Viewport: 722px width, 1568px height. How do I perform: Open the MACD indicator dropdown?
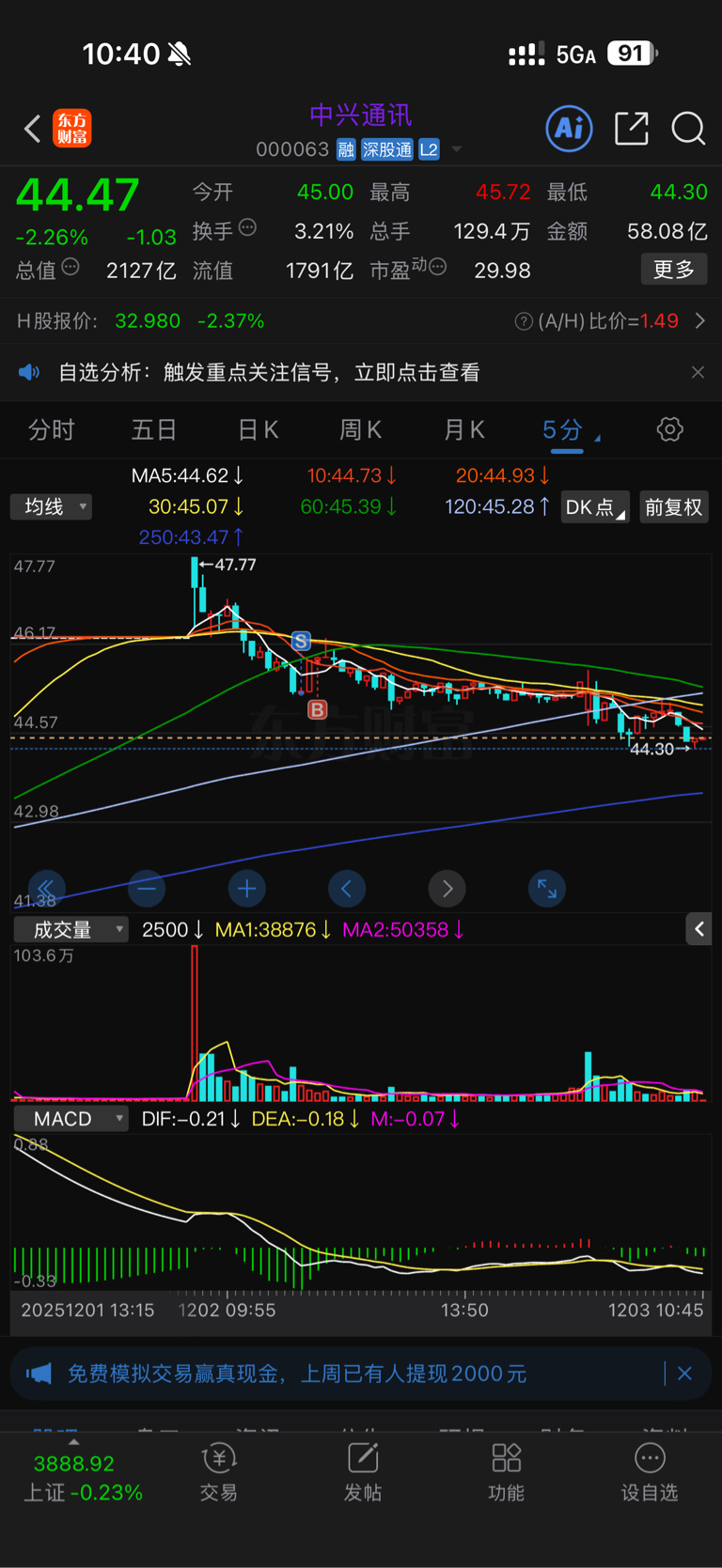click(x=71, y=1119)
